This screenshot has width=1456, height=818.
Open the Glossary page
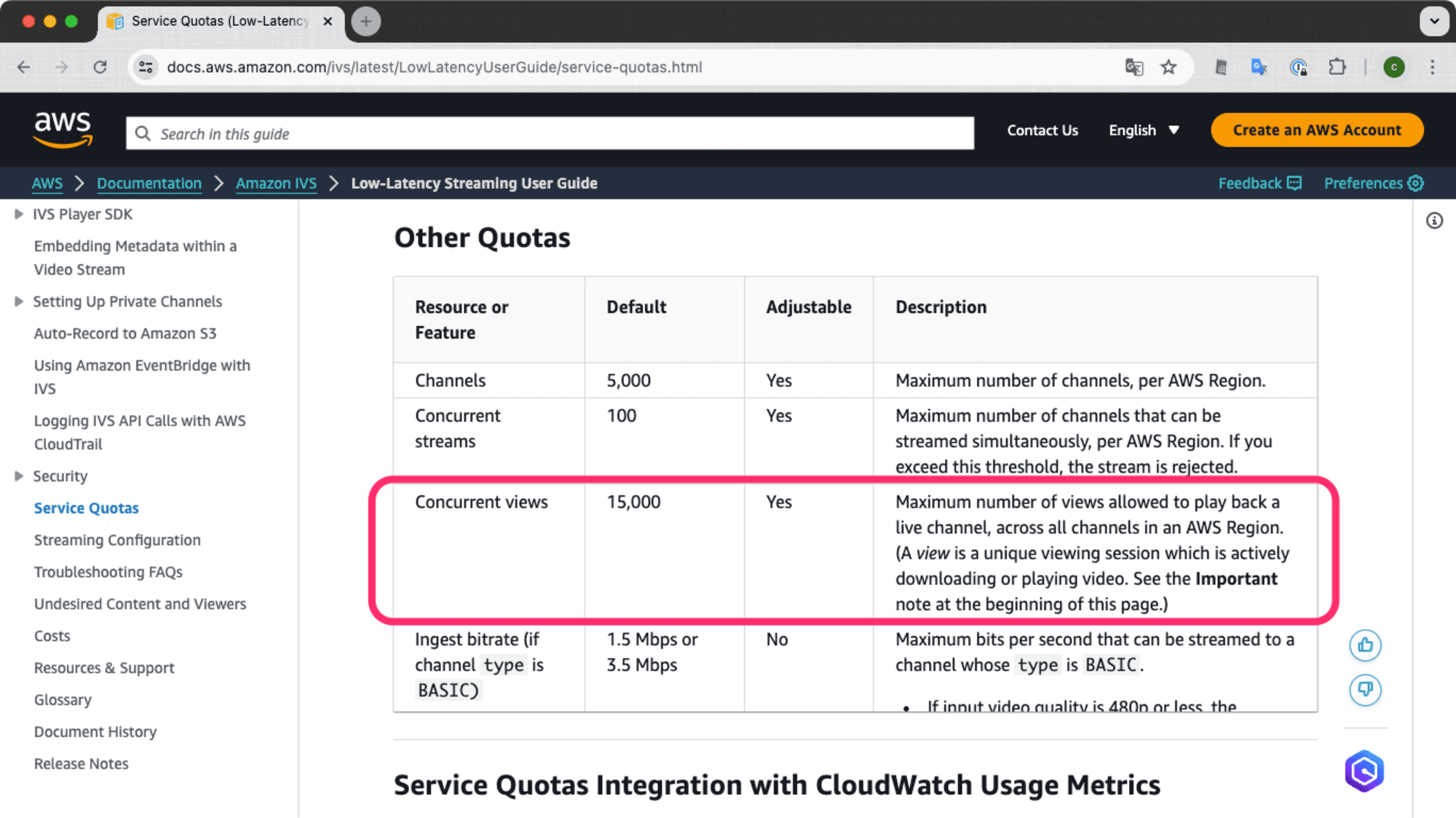(63, 701)
